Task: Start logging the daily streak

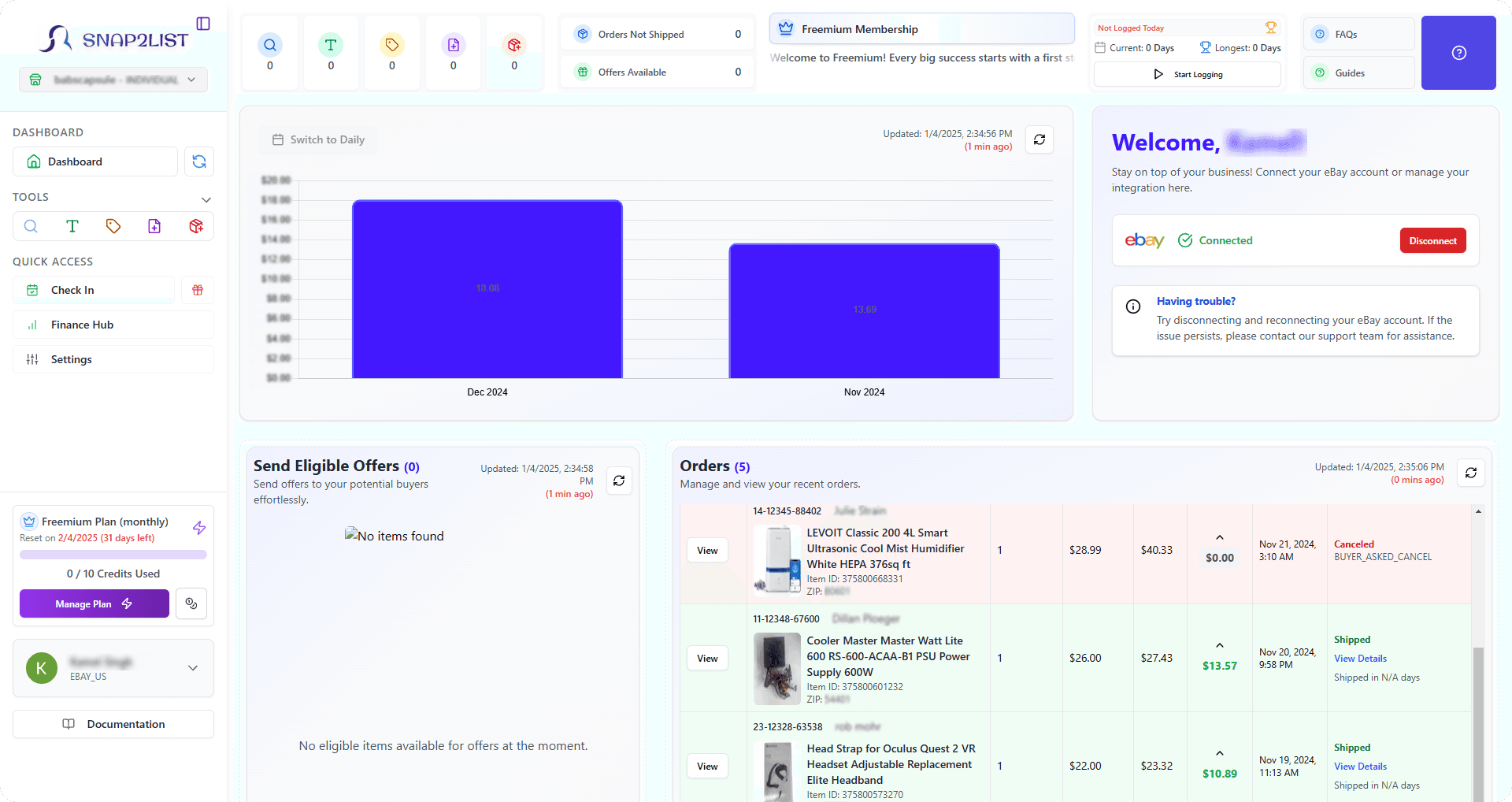Action: click(1188, 74)
